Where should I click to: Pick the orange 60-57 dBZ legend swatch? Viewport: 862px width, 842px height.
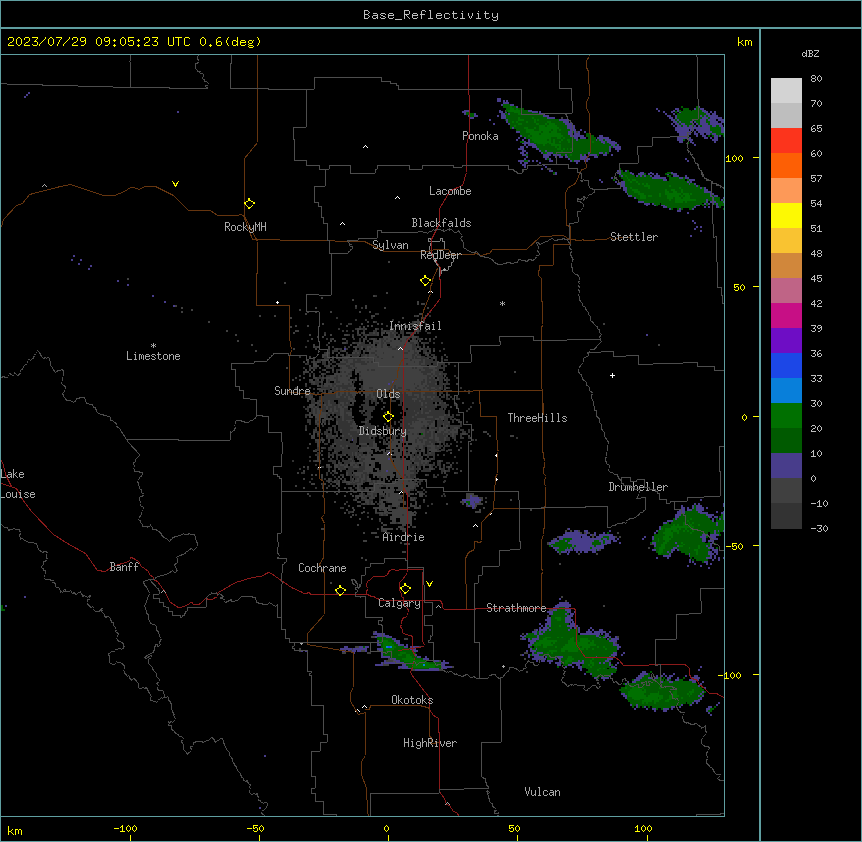click(x=786, y=165)
